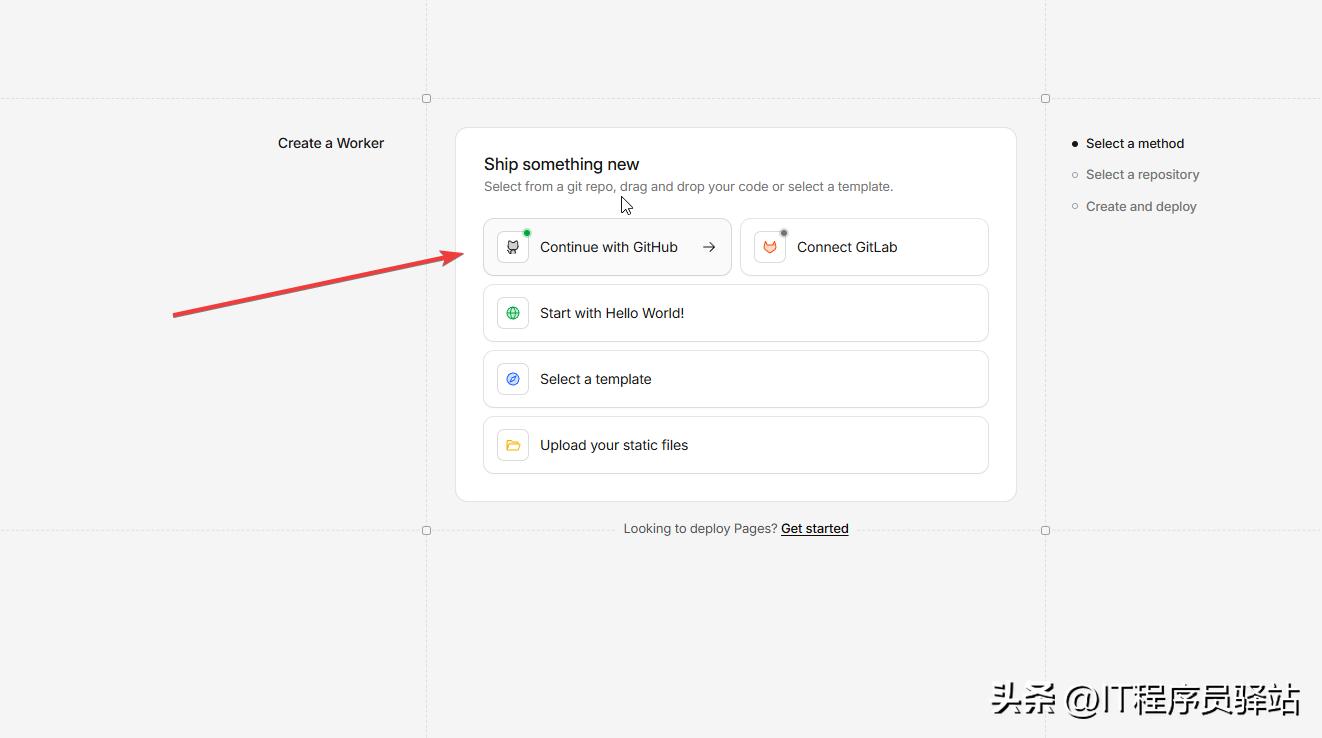Switch to the Create and deploy step
This screenshot has width=1322, height=738.
tap(1141, 206)
